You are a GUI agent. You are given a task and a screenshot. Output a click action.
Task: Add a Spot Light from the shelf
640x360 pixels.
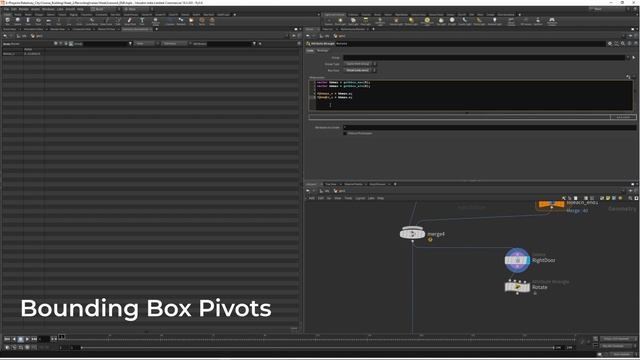coord(353,21)
